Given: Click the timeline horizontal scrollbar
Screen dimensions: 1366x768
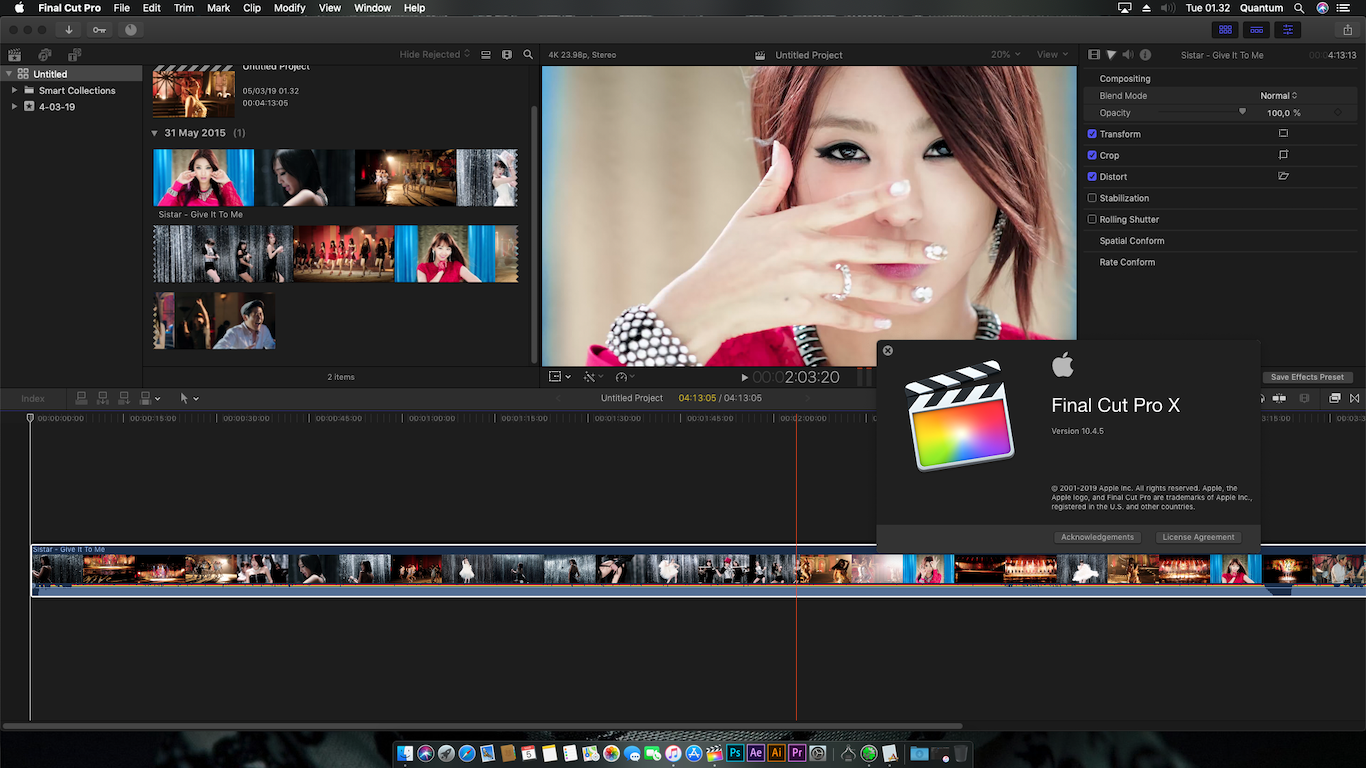Looking at the screenshot, I should point(482,726).
